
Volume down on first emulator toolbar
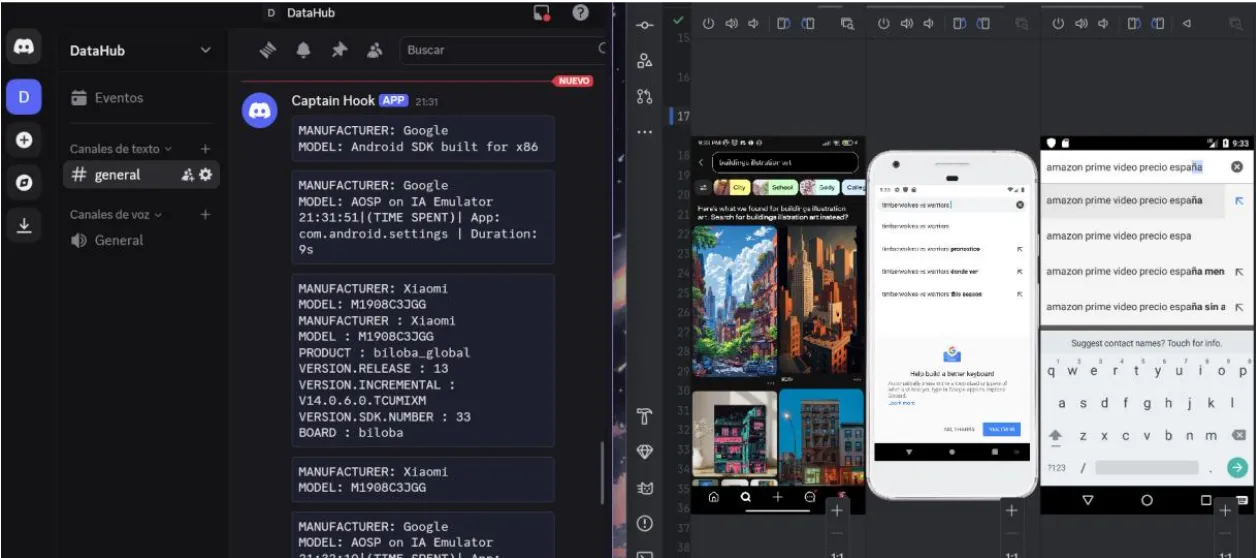pos(753,23)
